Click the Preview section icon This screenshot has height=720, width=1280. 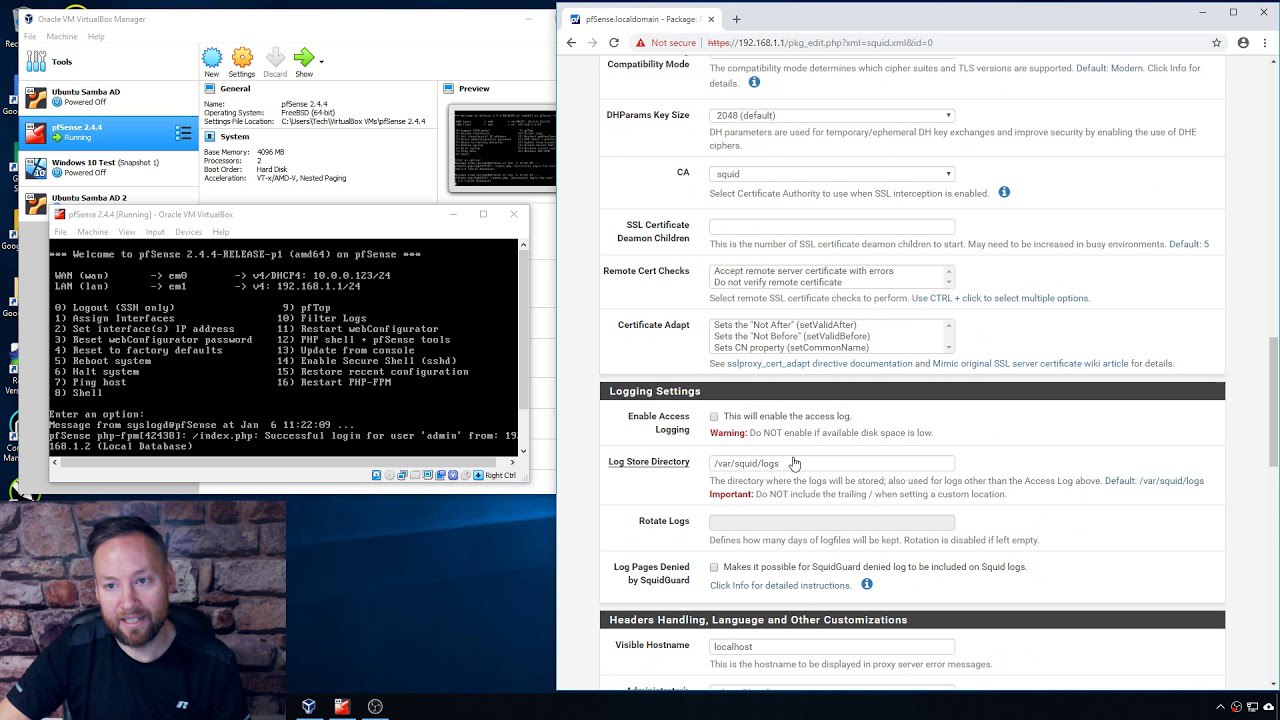tap(450, 88)
